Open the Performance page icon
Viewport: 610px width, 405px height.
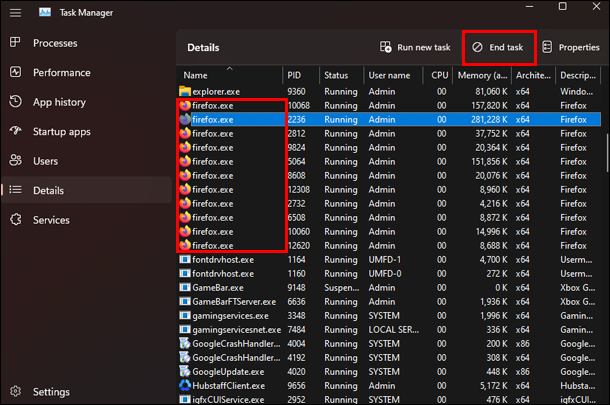[16, 72]
